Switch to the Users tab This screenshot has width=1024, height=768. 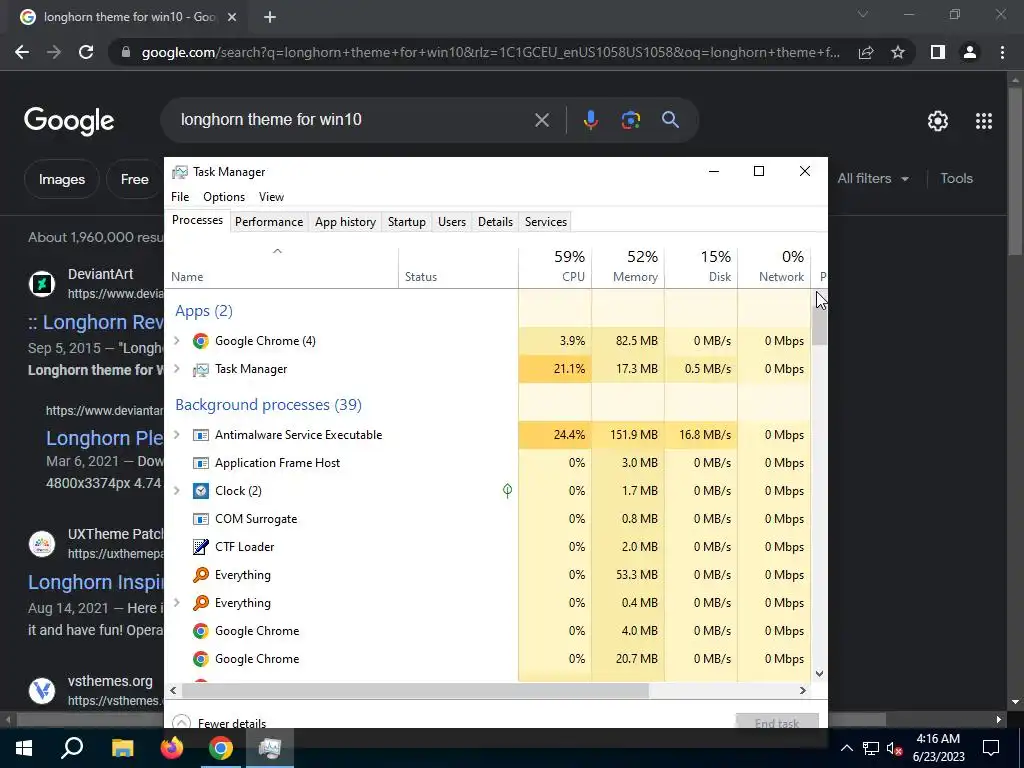click(452, 221)
